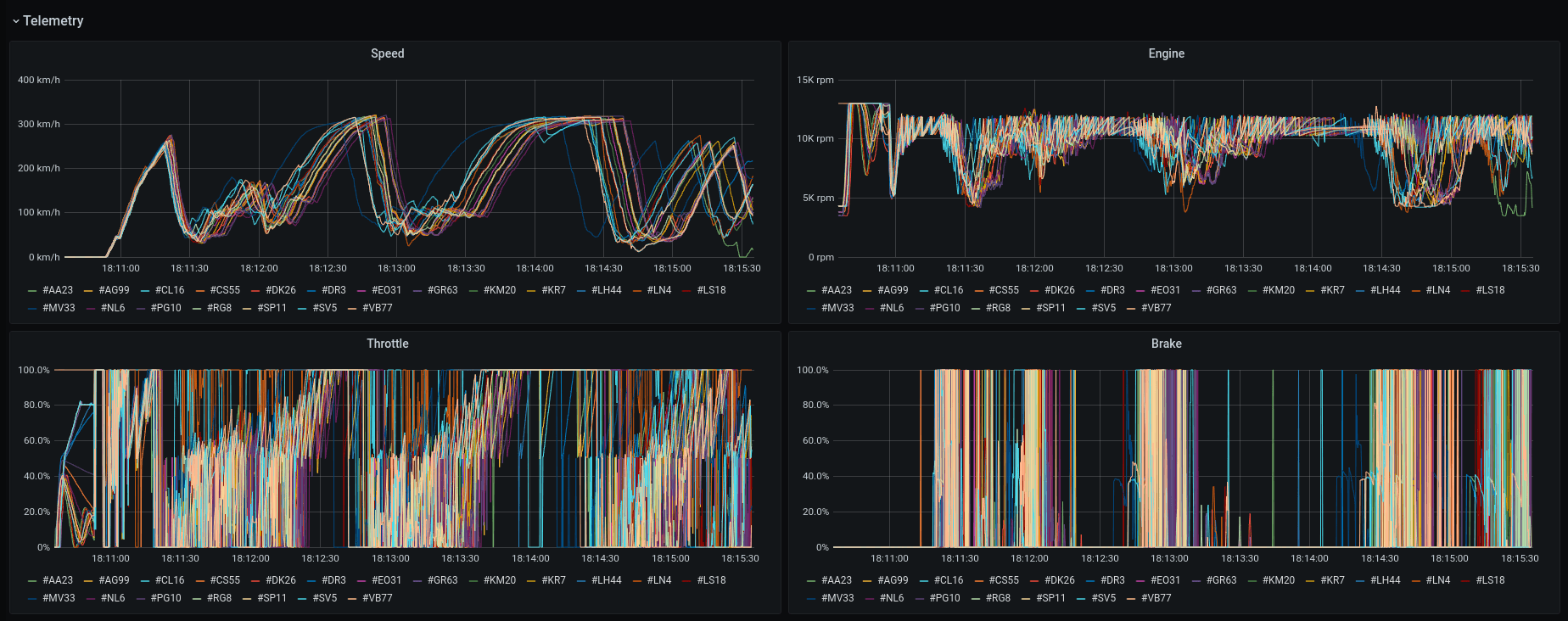The image size is (1568, 621).
Task: Click #KM20 color swatch in Throttle legend
Action: pyautogui.click(x=474, y=581)
